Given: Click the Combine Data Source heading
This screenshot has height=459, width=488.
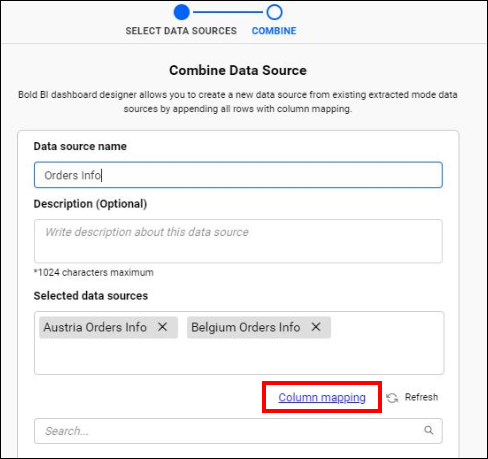Looking at the screenshot, I should pos(238,70).
